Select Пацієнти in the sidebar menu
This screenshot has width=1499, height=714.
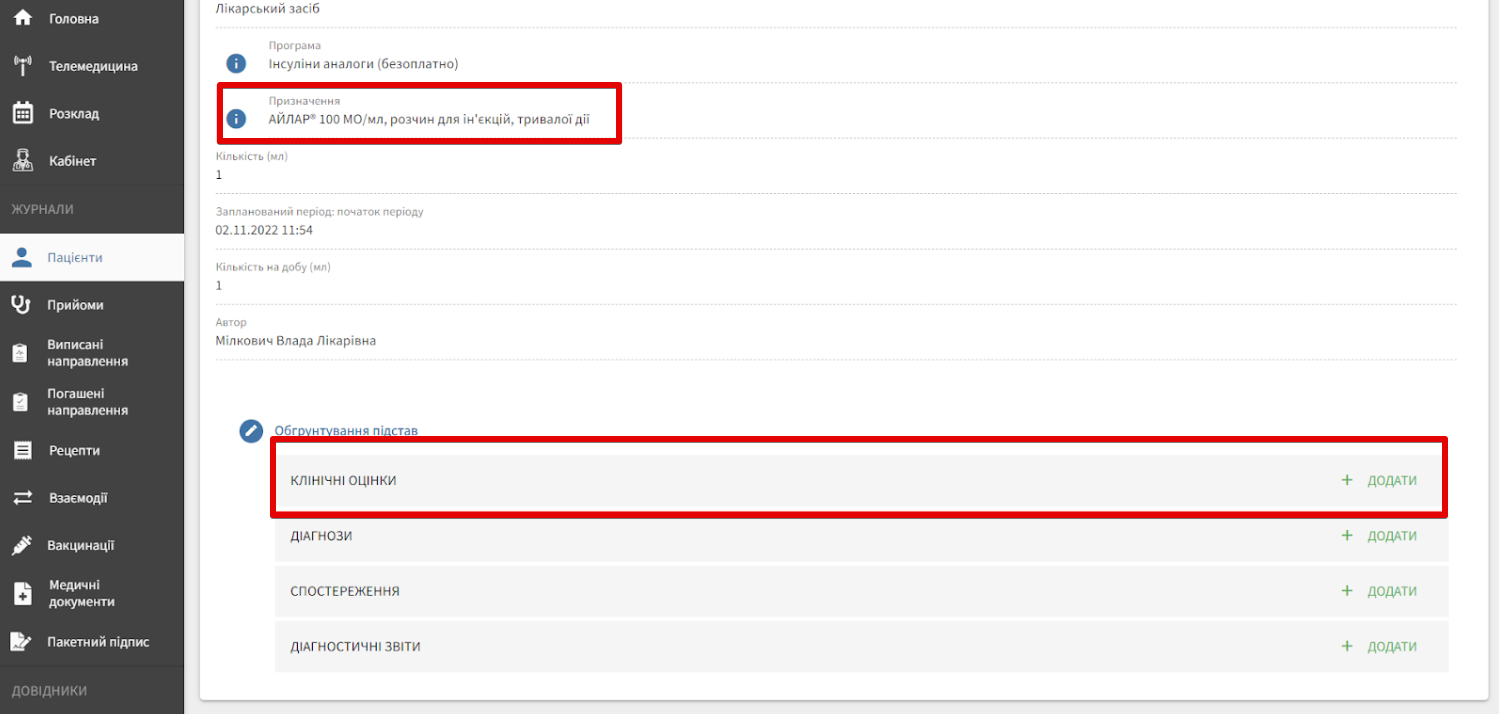75,257
